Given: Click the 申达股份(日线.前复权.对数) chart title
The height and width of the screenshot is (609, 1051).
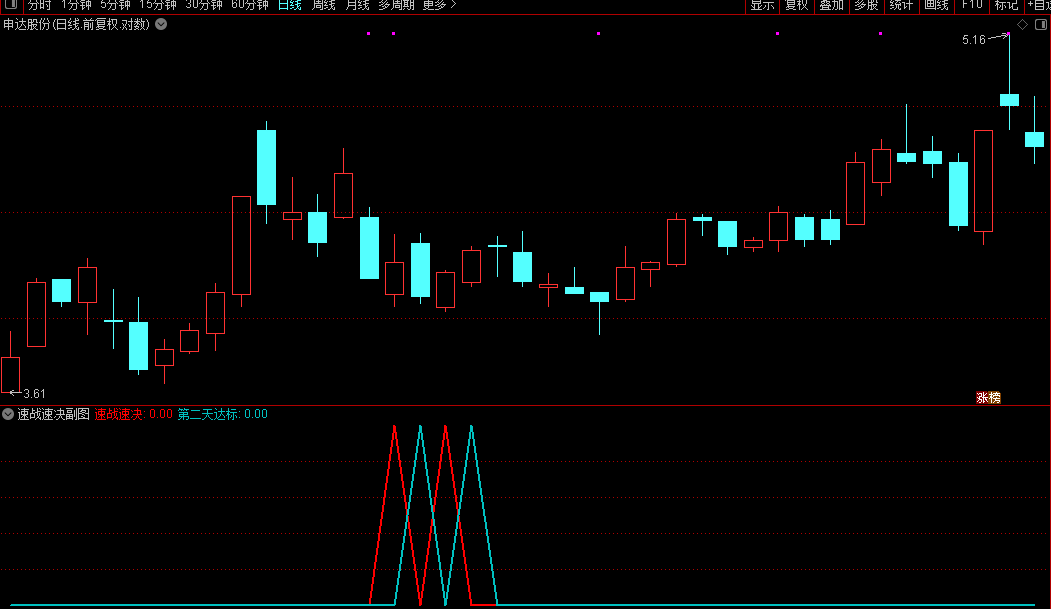Looking at the screenshot, I should pos(76,25).
